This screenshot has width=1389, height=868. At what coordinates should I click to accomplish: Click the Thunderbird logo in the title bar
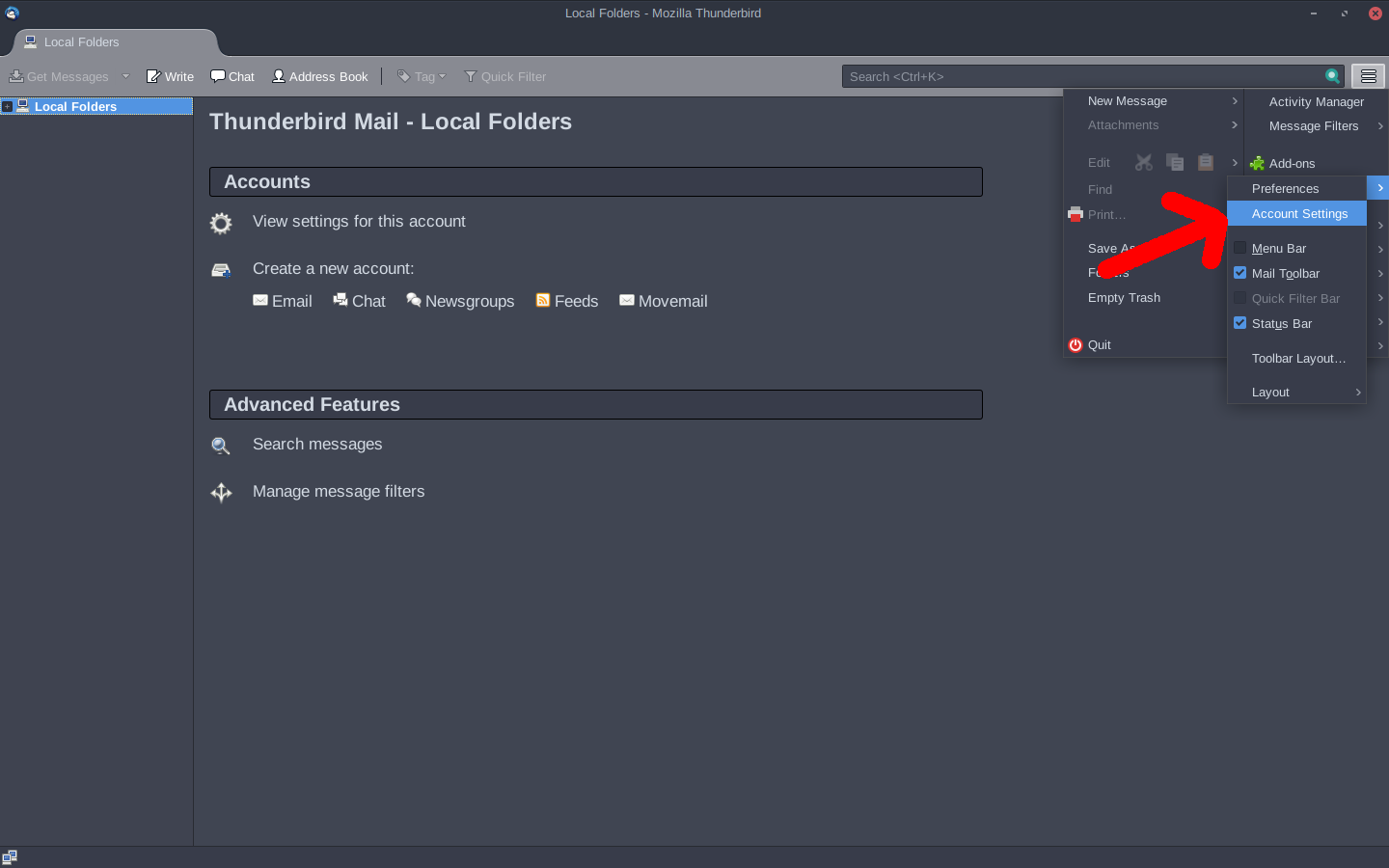click(x=12, y=14)
